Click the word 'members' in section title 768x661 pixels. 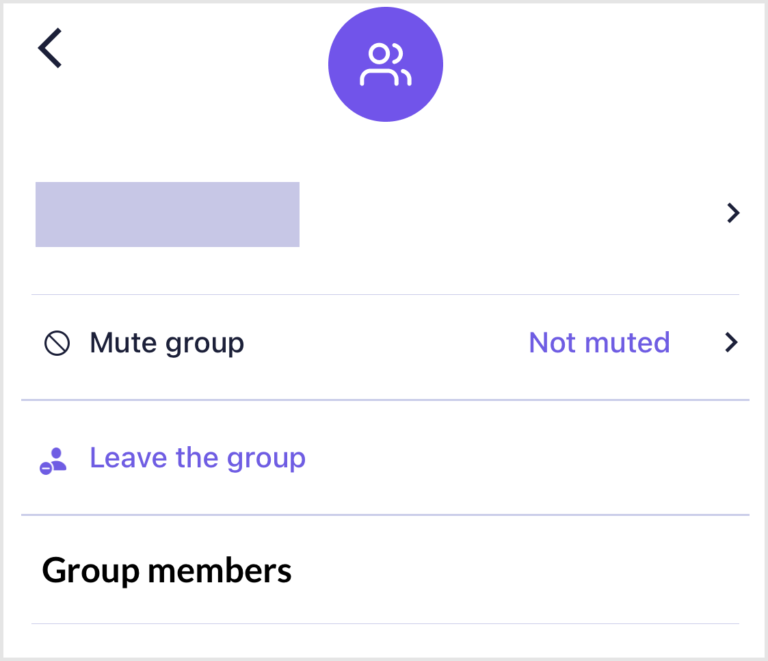click(x=219, y=571)
